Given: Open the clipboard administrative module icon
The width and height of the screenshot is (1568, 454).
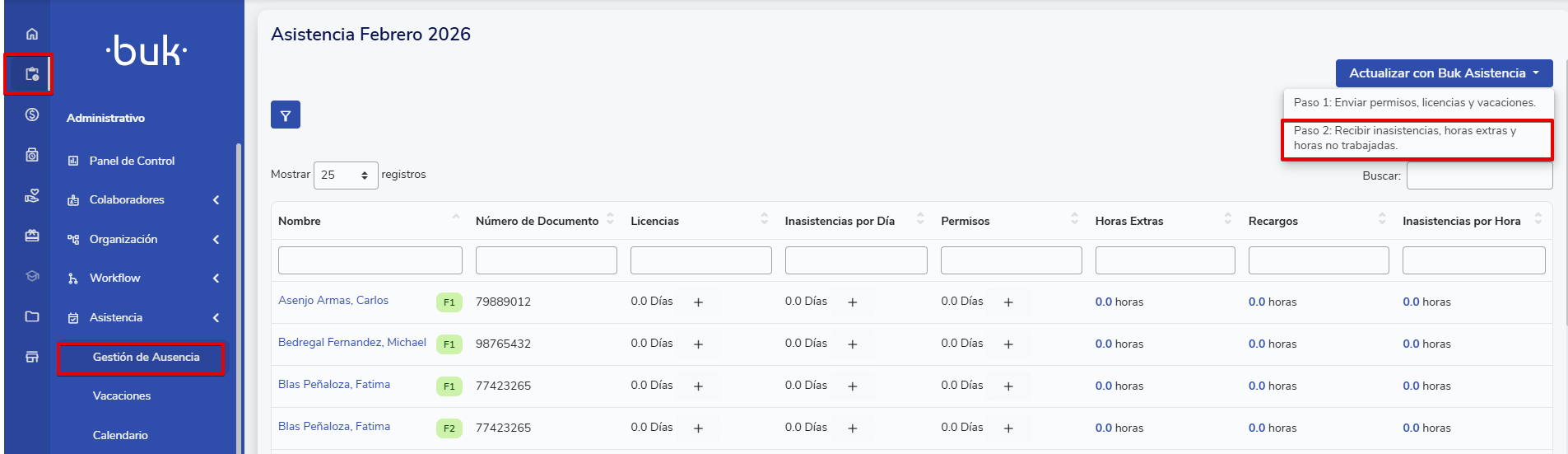Looking at the screenshot, I should [32, 74].
